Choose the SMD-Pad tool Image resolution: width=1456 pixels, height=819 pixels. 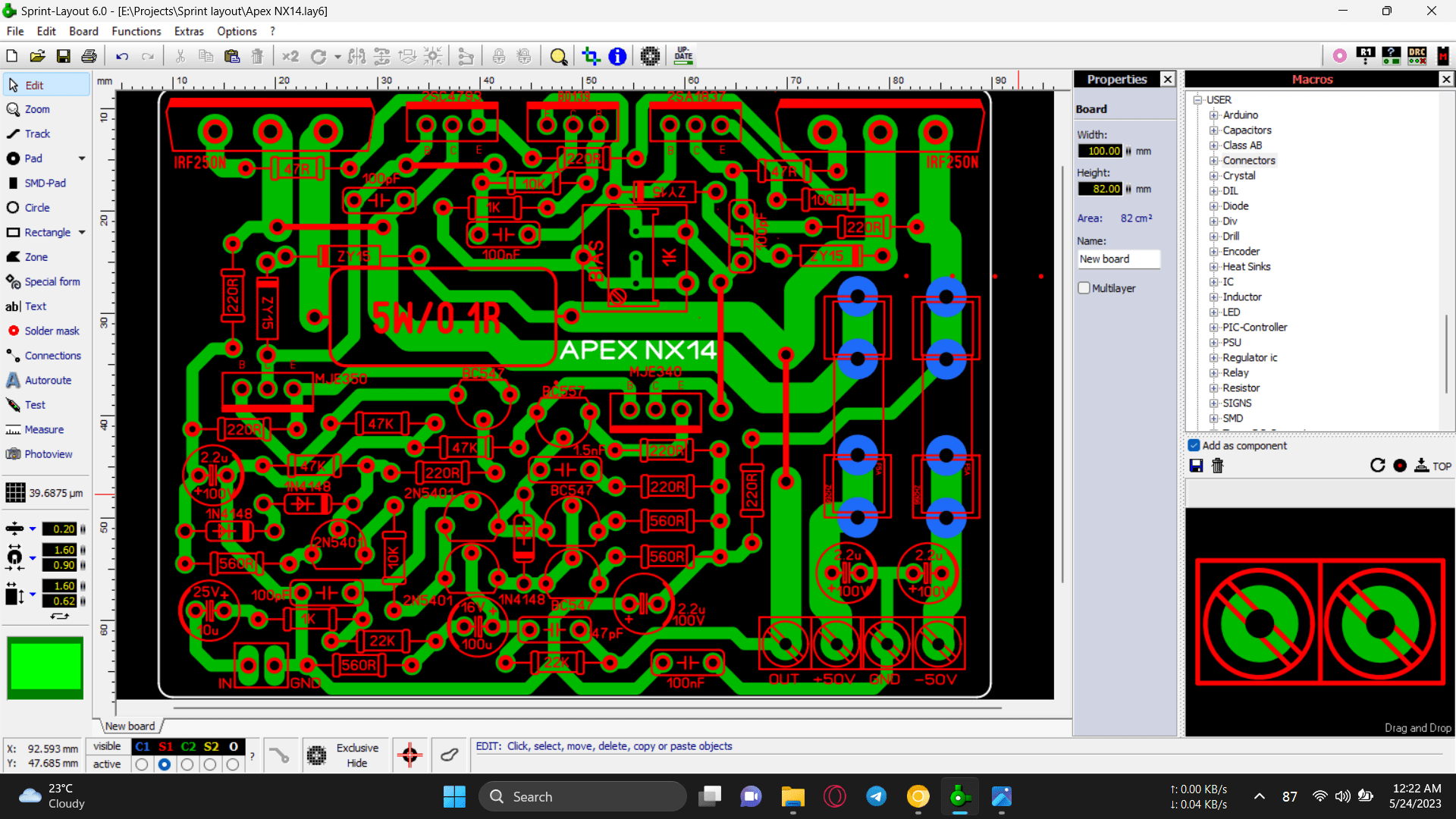click(45, 183)
